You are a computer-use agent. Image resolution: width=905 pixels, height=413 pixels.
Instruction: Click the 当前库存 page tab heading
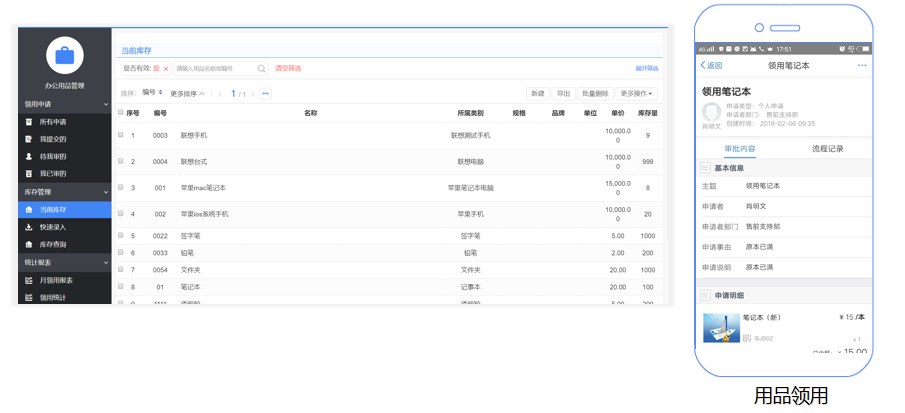point(136,51)
